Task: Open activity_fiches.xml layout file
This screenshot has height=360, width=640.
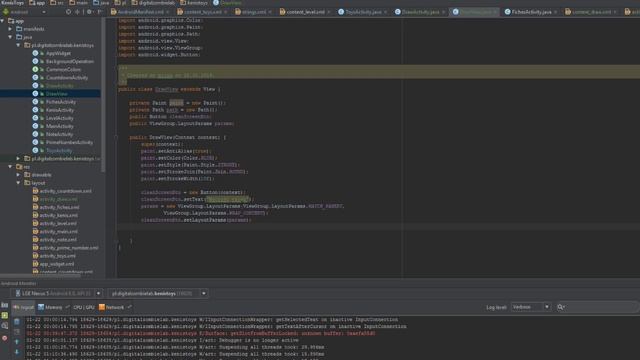Action: pyautogui.click(x=59, y=207)
